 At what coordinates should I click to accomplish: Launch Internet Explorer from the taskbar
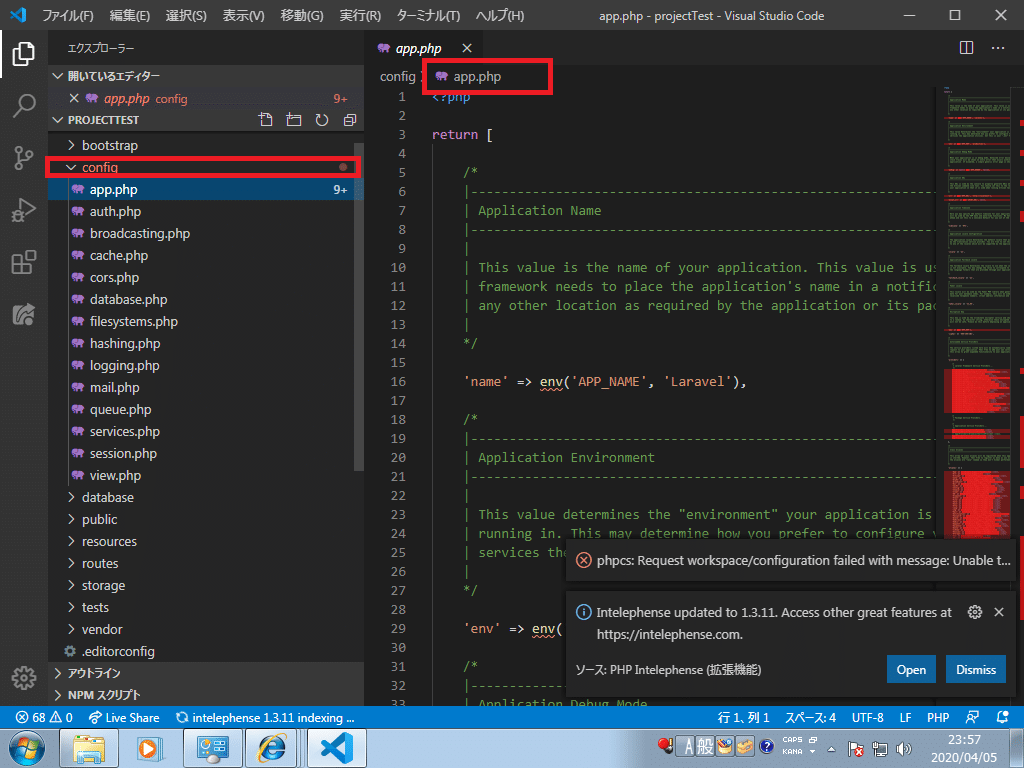click(x=272, y=748)
